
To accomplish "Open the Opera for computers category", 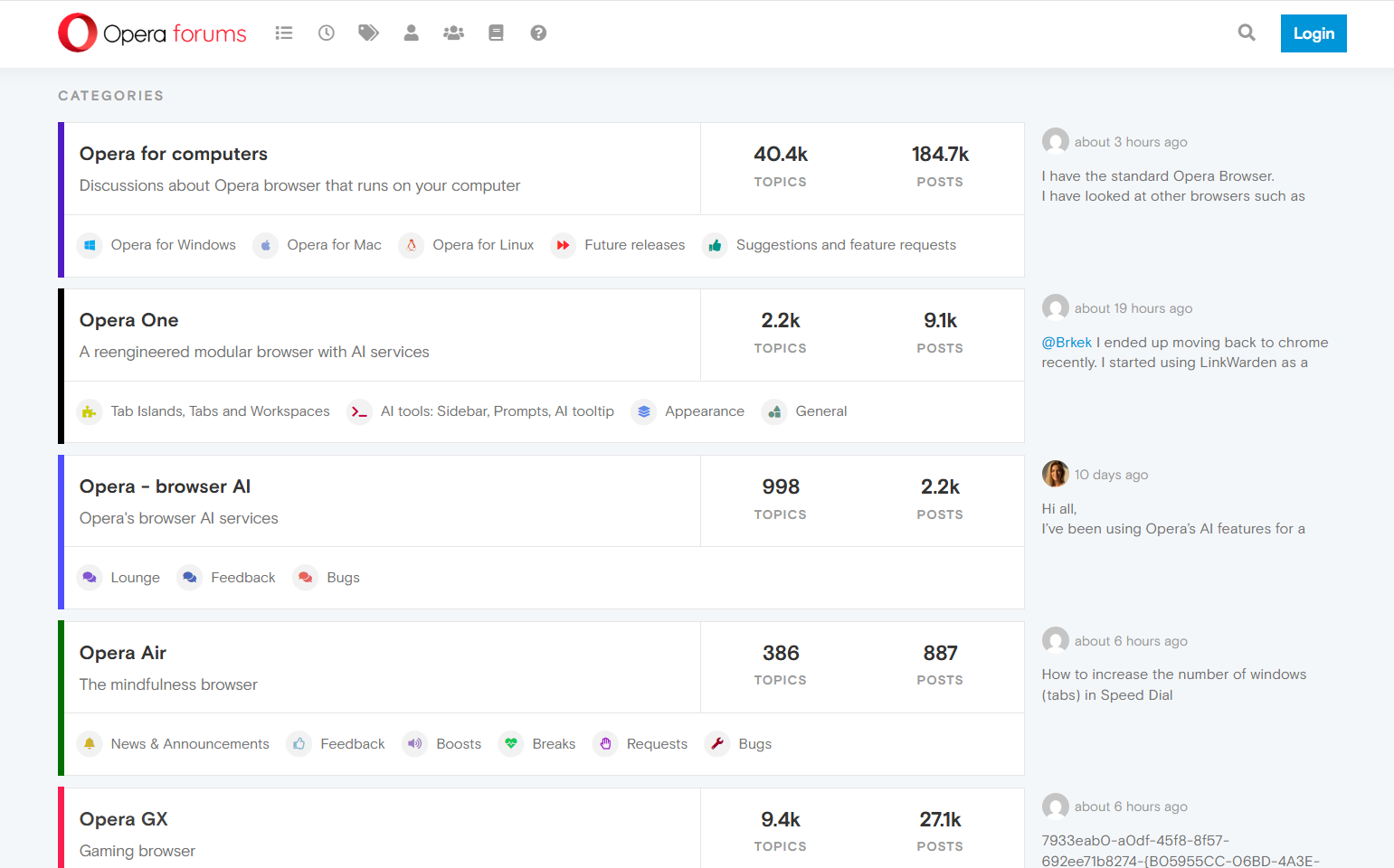I will pyautogui.click(x=174, y=154).
